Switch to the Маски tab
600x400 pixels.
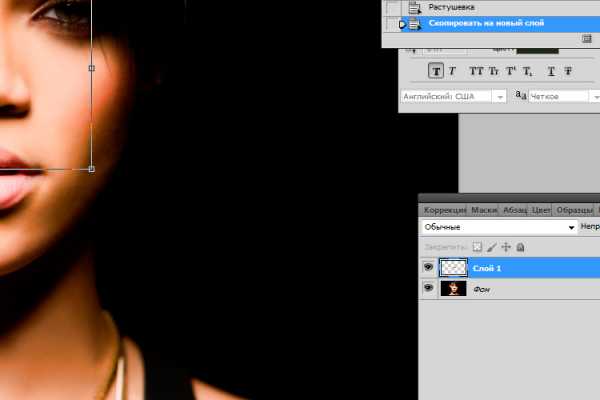click(x=483, y=210)
